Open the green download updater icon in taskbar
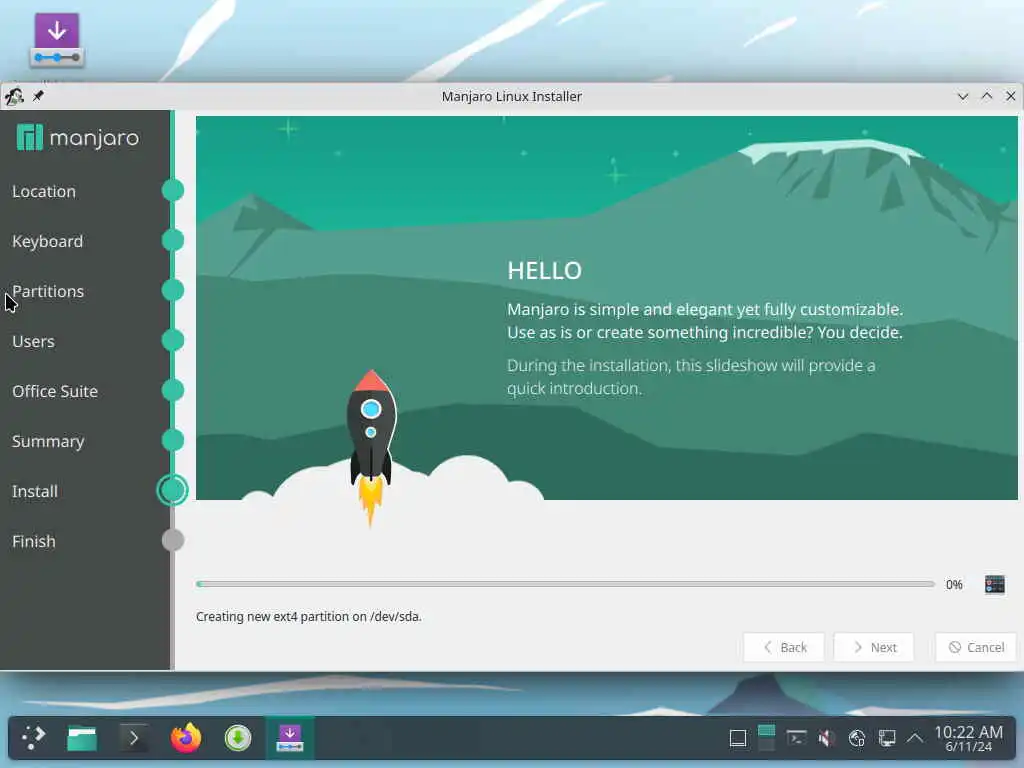The height and width of the screenshot is (768, 1024). pyautogui.click(x=238, y=739)
